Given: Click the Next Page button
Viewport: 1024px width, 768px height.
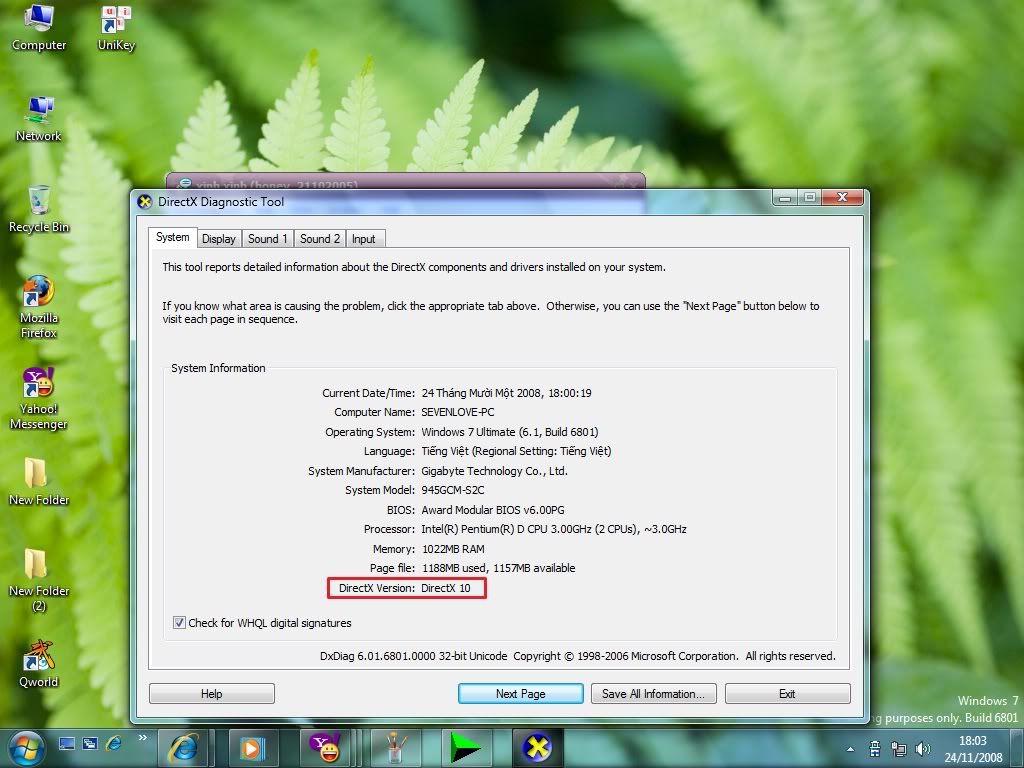Looking at the screenshot, I should 520,694.
